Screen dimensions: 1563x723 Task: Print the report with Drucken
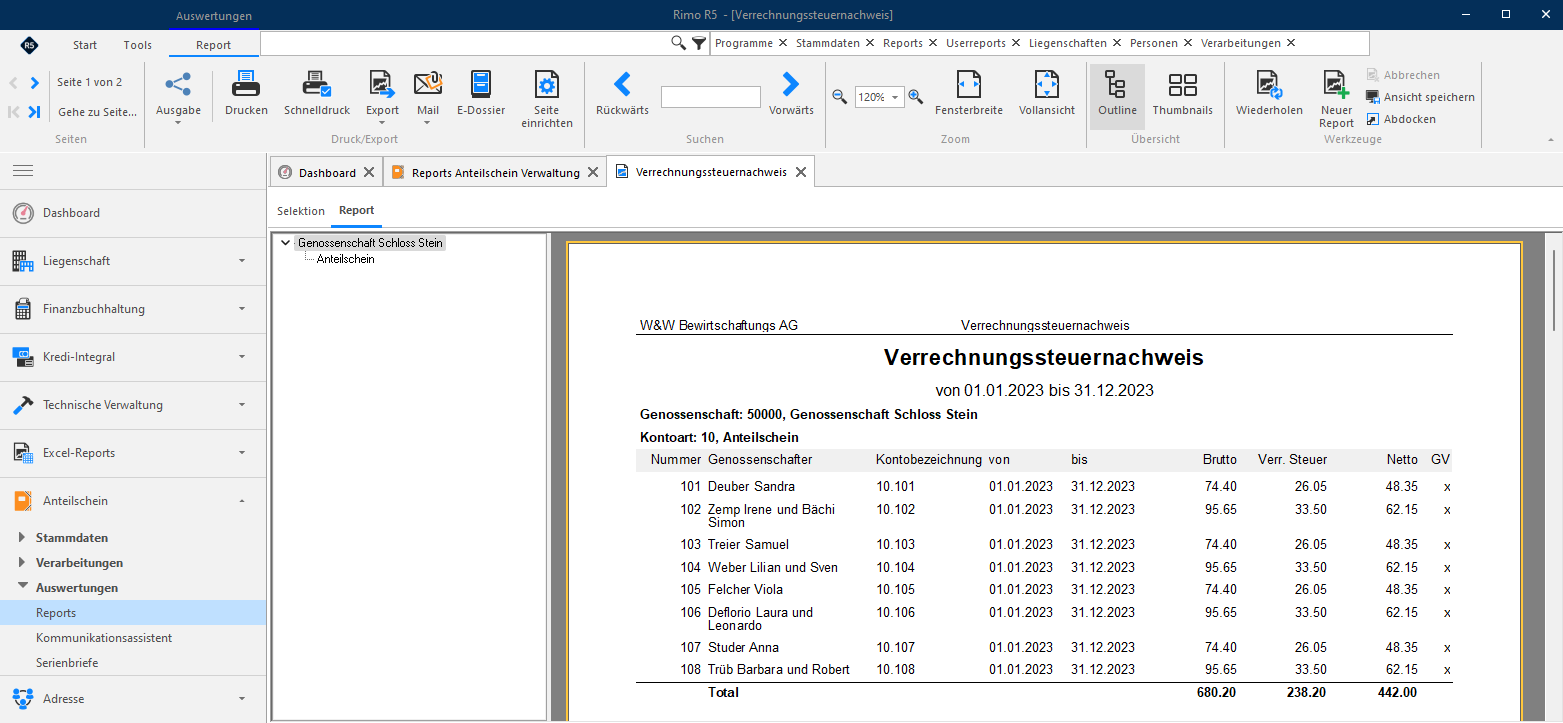tap(246, 94)
